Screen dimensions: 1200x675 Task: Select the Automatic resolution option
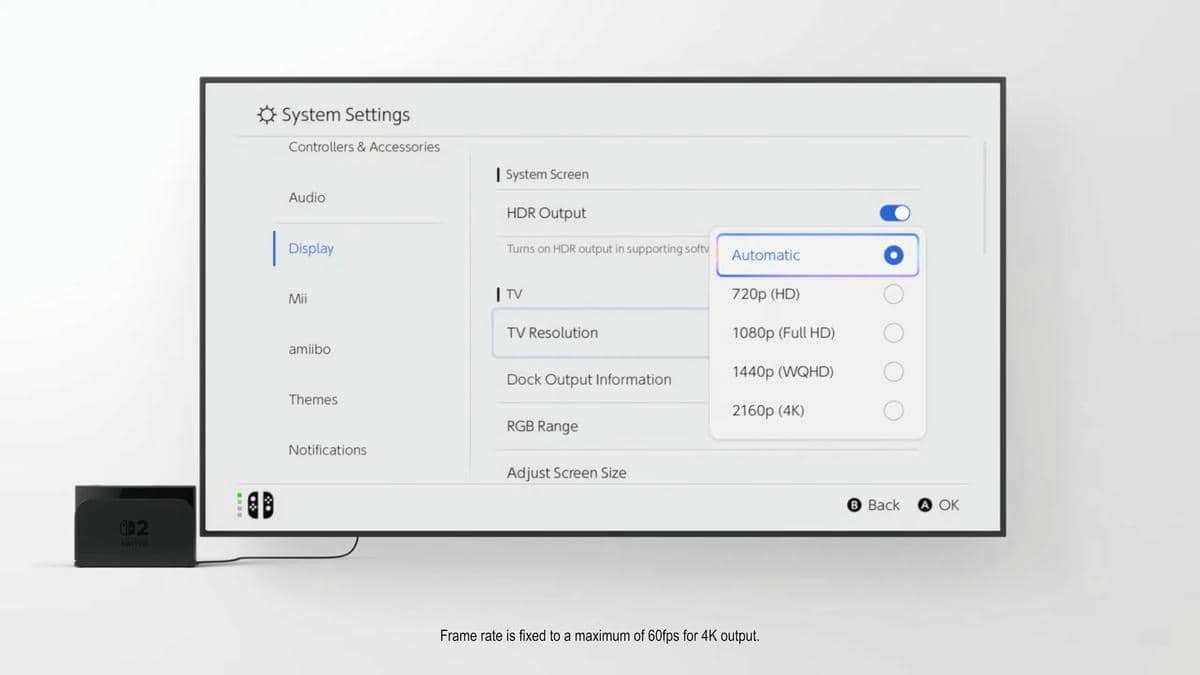pos(817,255)
